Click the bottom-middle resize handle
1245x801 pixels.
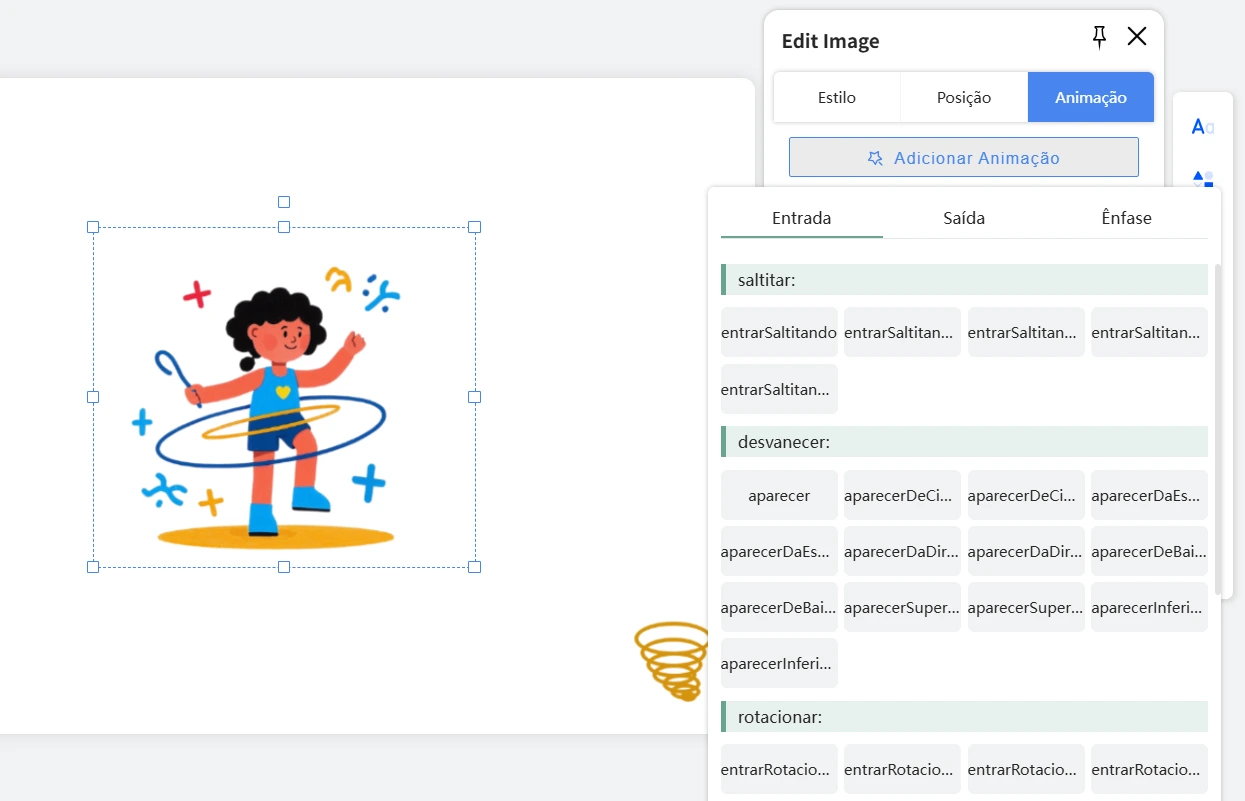tap(284, 567)
